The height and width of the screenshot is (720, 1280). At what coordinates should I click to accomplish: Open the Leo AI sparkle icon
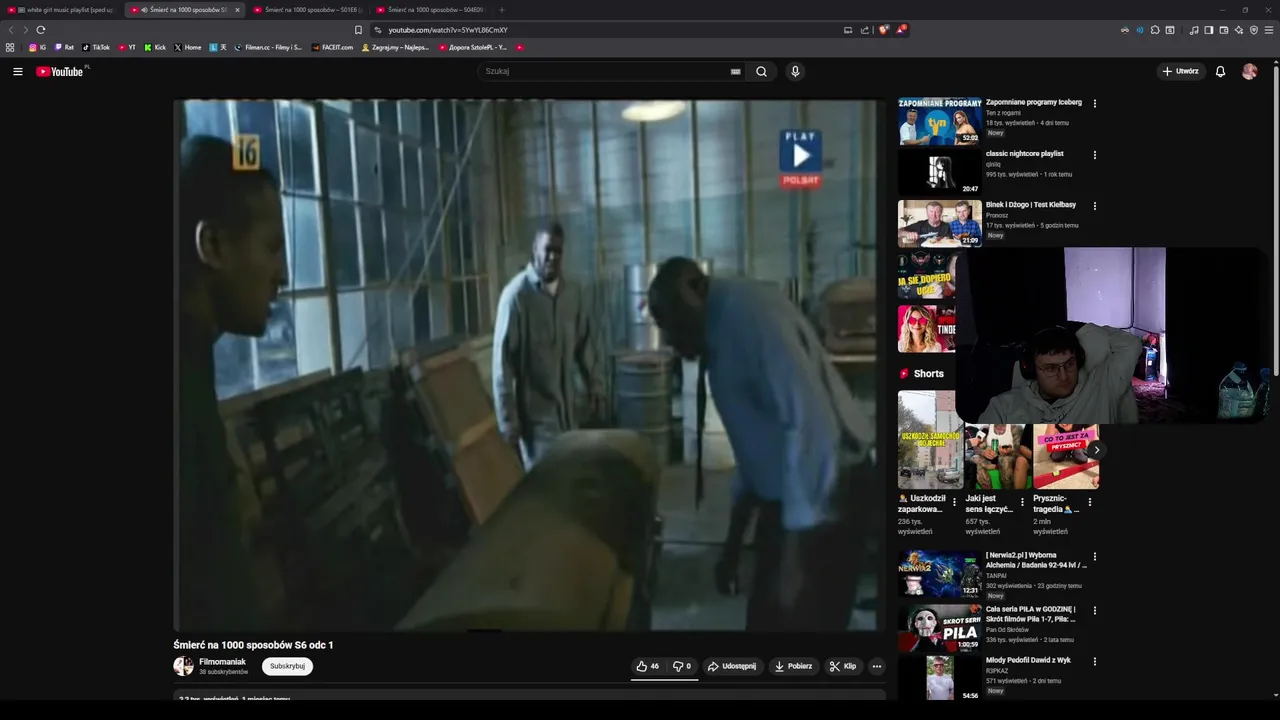(1239, 30)
